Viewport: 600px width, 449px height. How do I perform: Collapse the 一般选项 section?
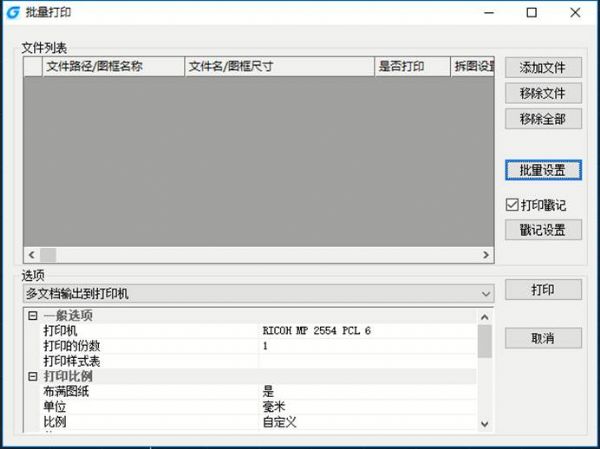(x=32, y=316)
